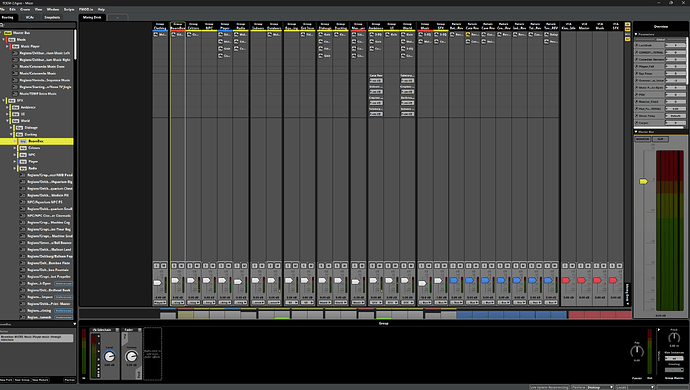Open the Platform dropdown in the status bar

[x=600, y=387]
